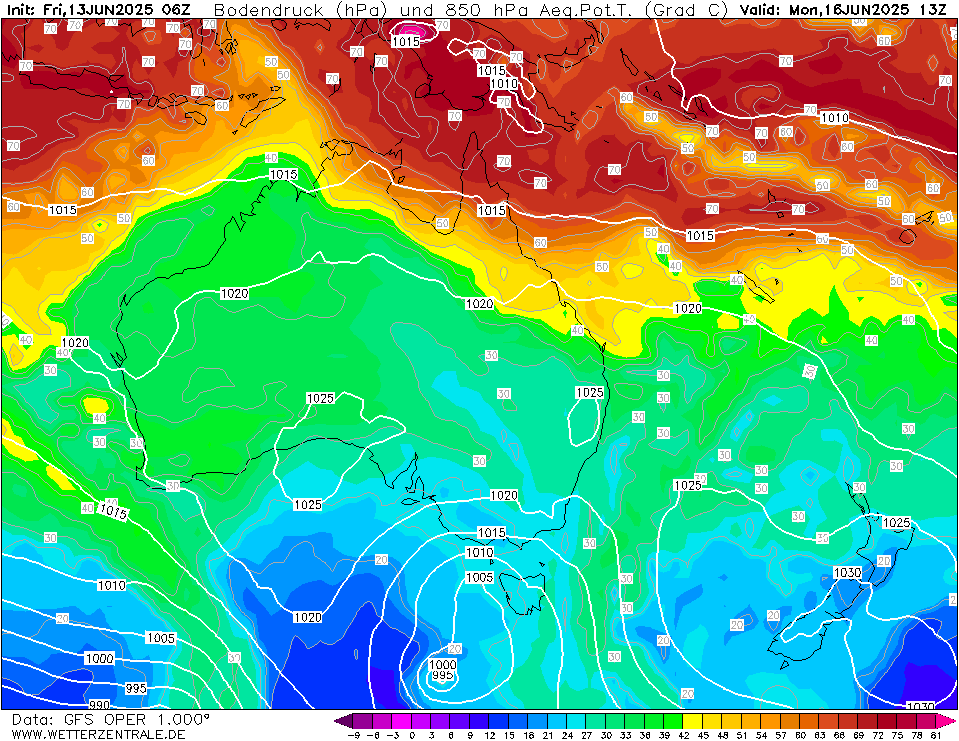959x741 pixels.
Task: Click the dark purple left arrow of the legend
Action: pos(344,720)
